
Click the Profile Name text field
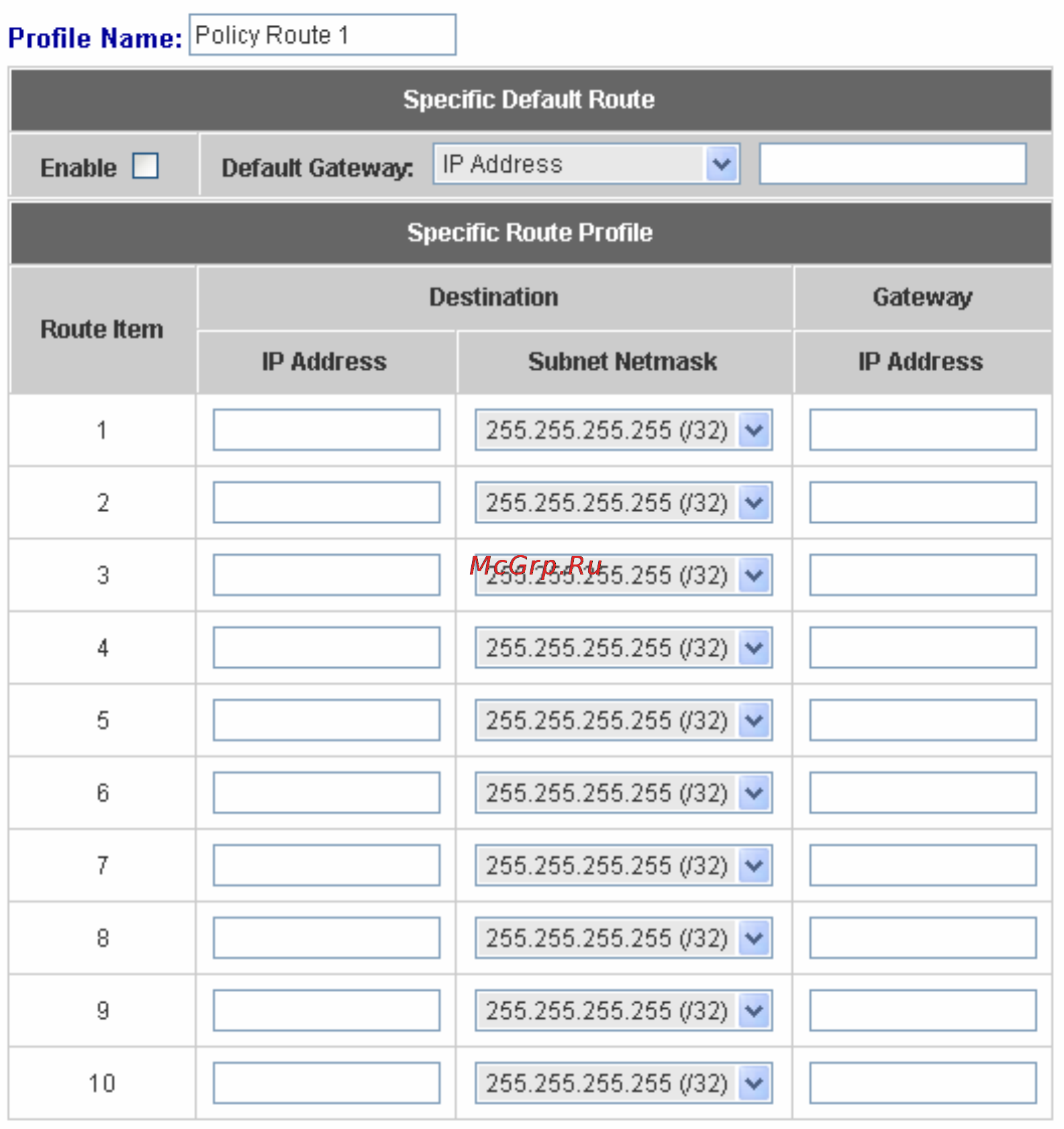click(322, 35)
